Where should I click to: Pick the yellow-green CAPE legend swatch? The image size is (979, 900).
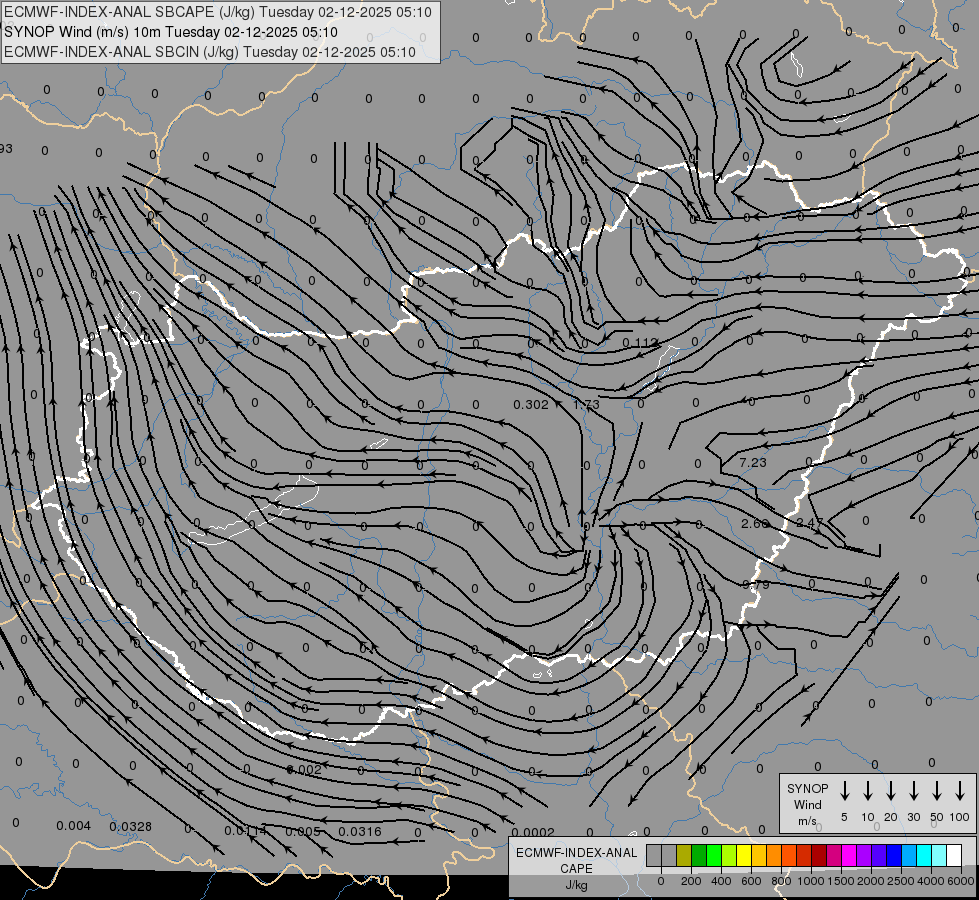pos(729,855)
